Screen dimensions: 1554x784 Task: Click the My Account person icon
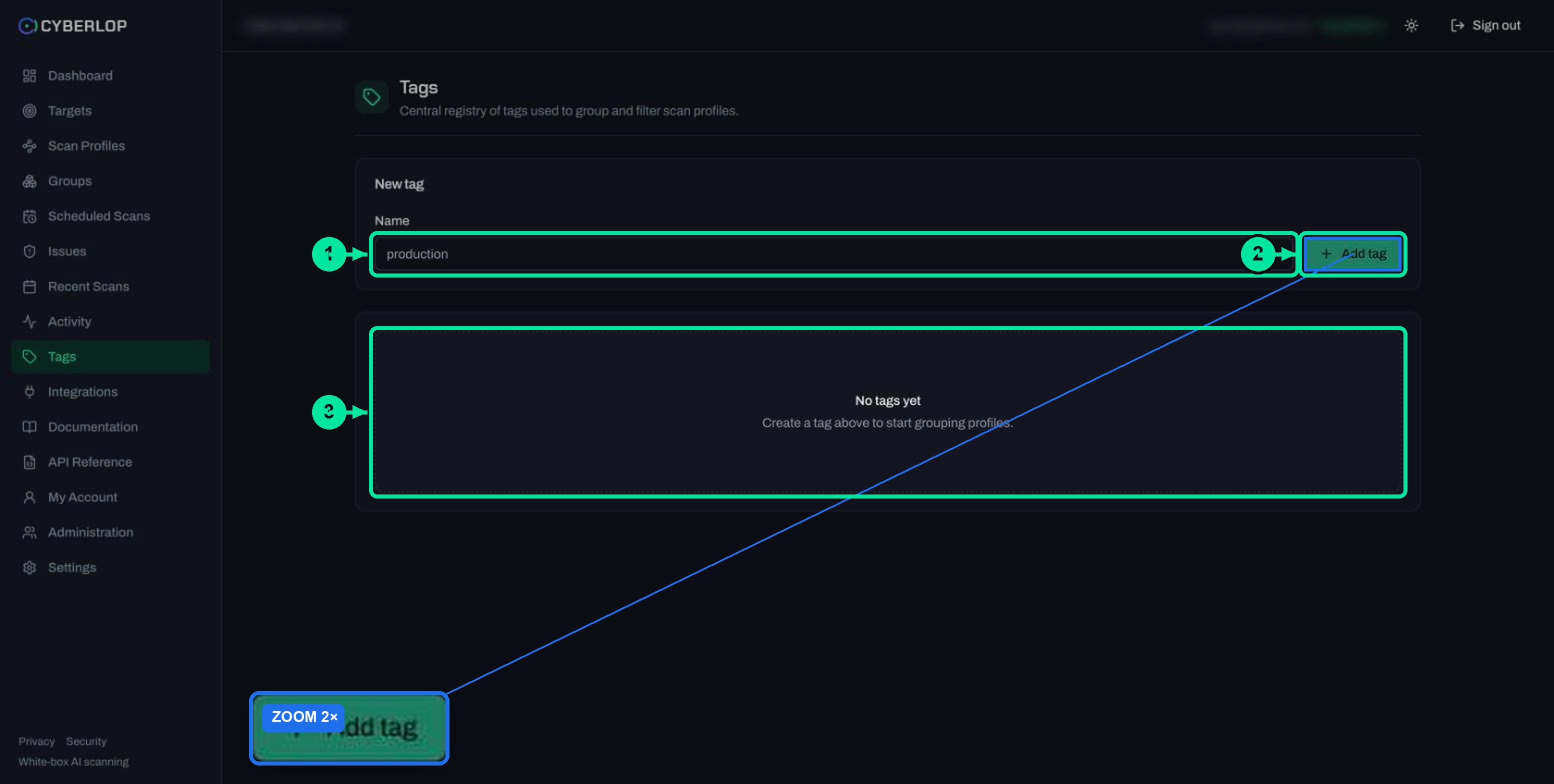pyautogui.click(x=29, y=497)
